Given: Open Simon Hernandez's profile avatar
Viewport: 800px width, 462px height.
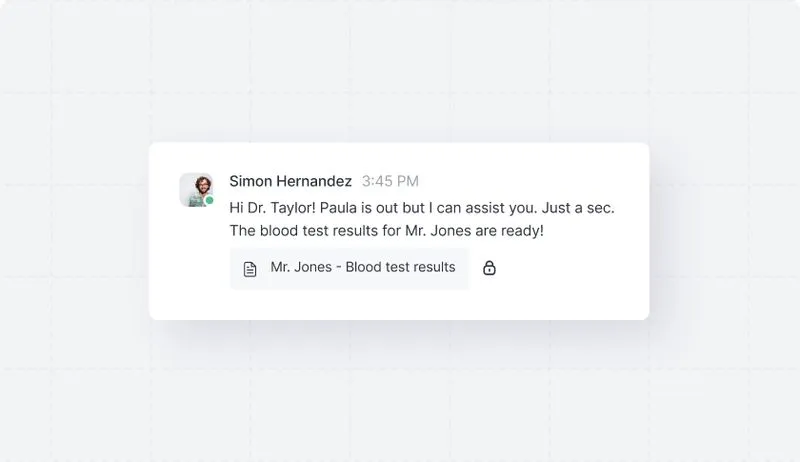Looking at the screenshot, I should point(196,190).
